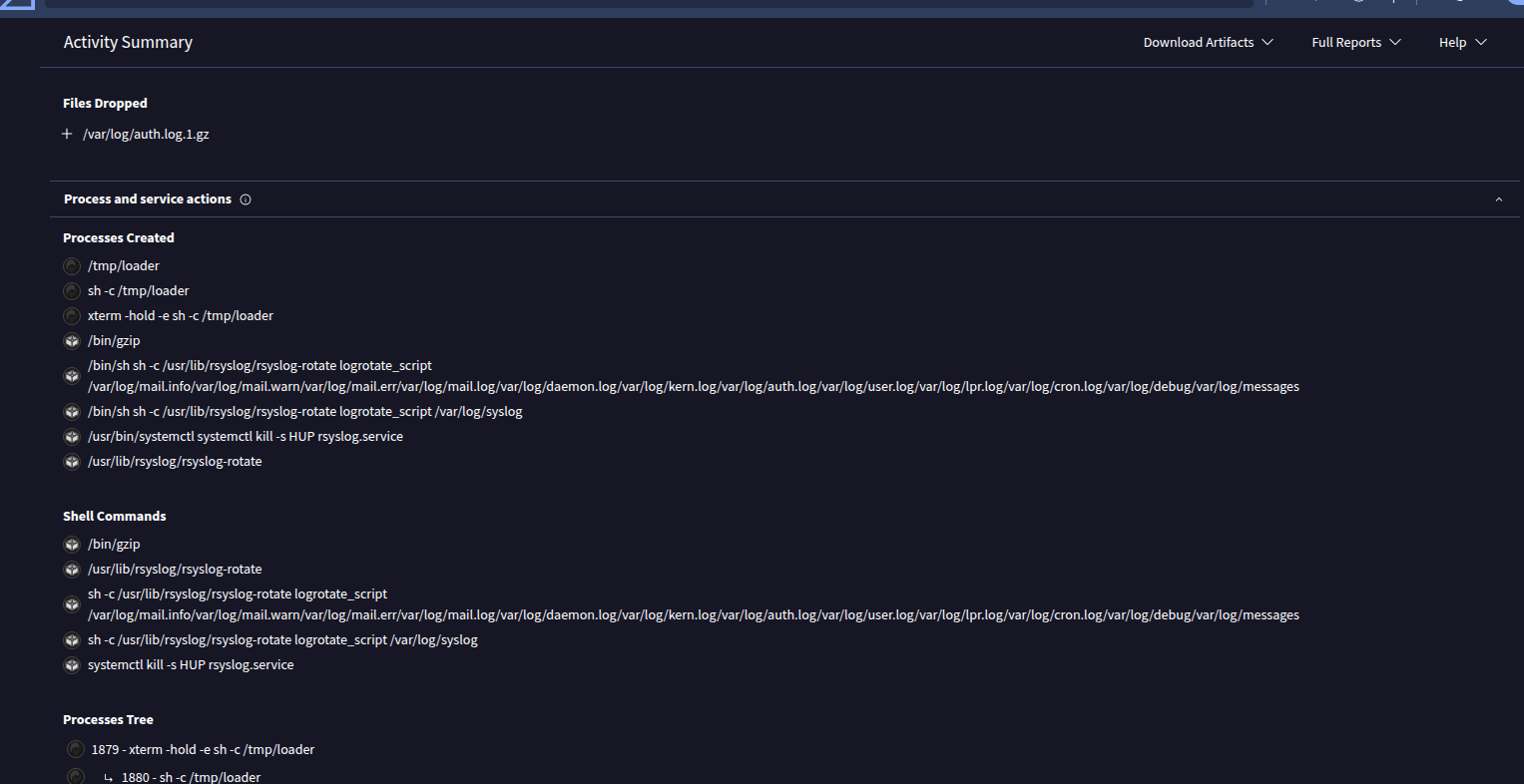Click the icon beside systemctl kill HUP entry
Screen dimensions: 1524x784
[x=71, y=436]
